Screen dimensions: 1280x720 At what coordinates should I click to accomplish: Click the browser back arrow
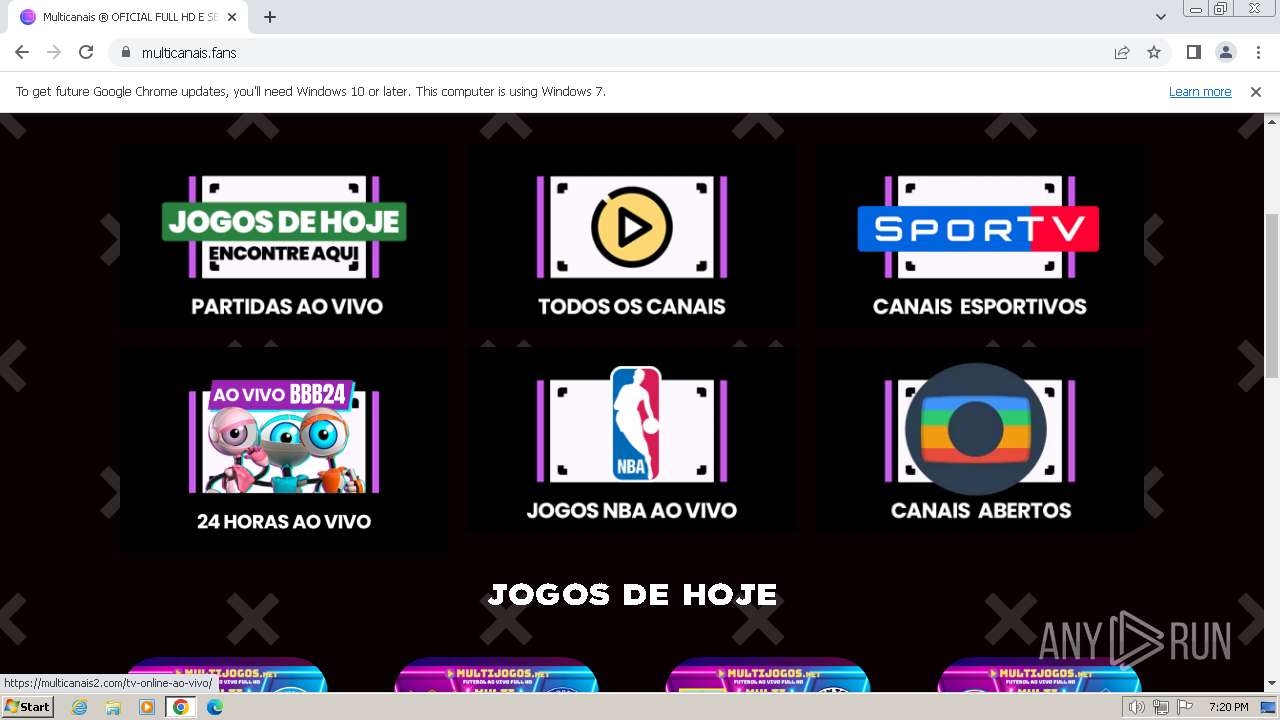22,52
